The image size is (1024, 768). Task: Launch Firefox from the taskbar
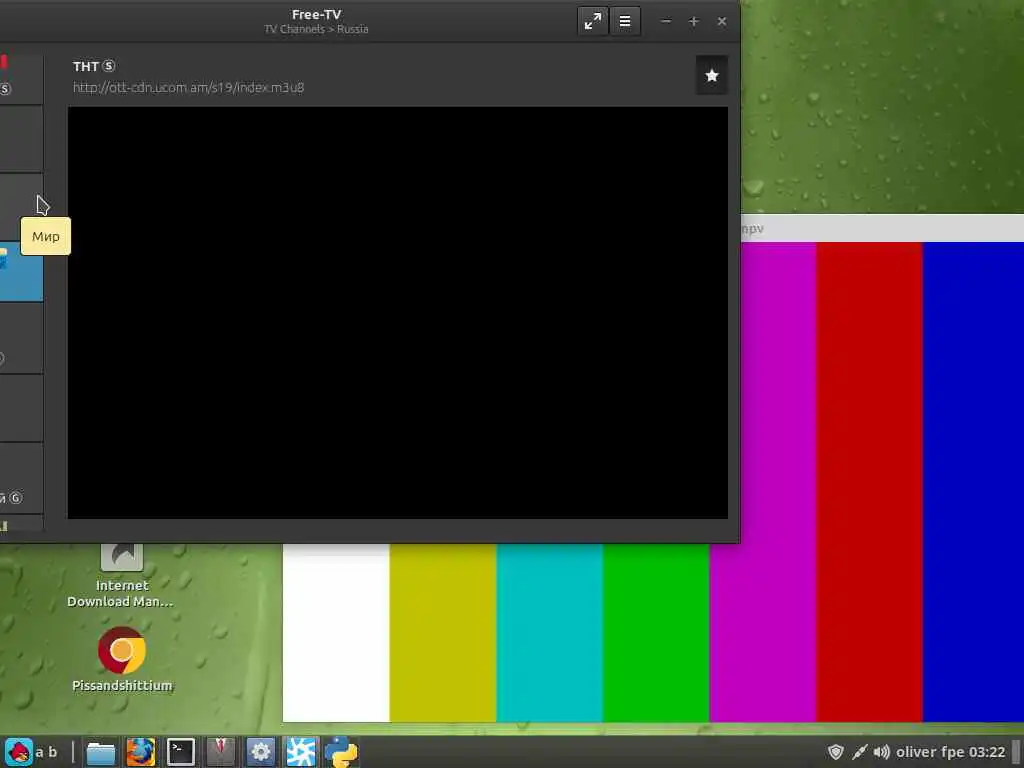(140, 752)
